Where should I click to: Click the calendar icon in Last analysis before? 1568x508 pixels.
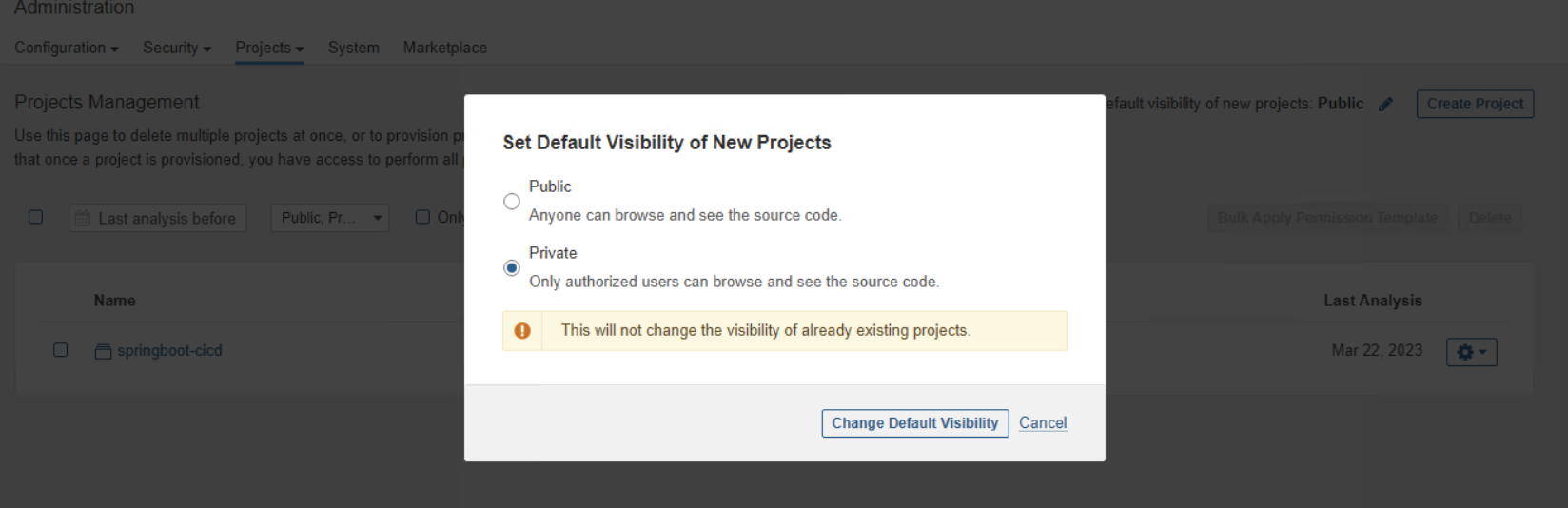[82, 218]
